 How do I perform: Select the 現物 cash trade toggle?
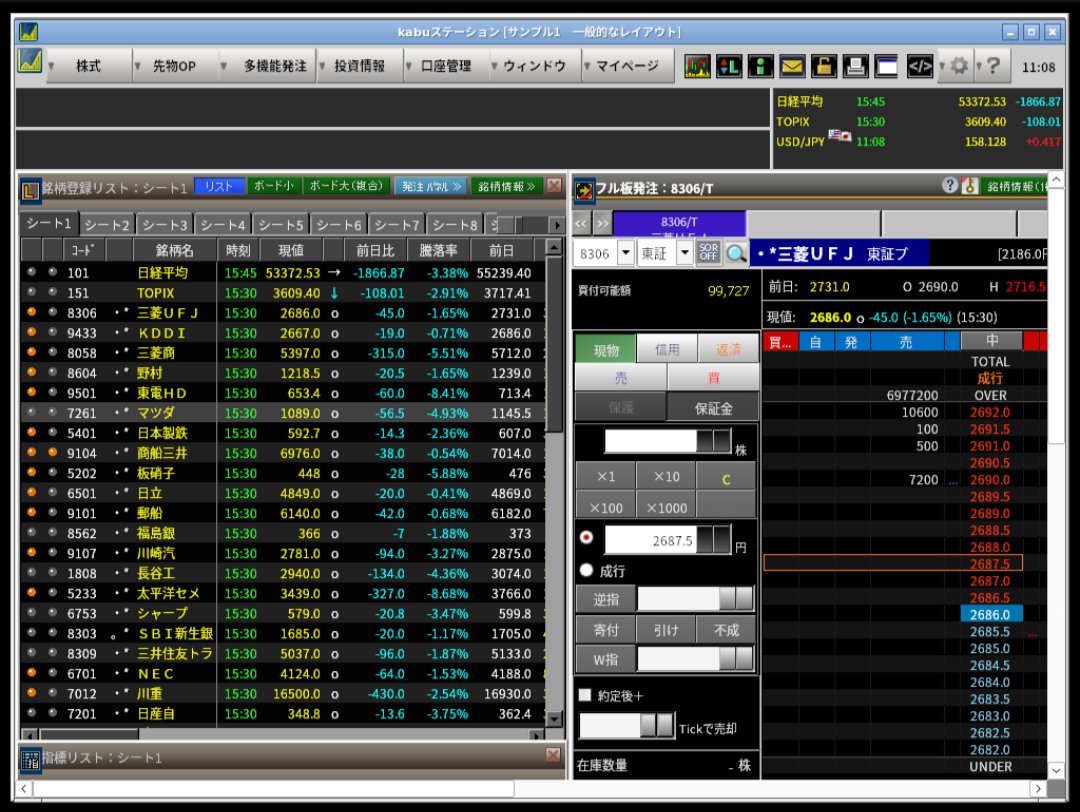tap(605, 351)
